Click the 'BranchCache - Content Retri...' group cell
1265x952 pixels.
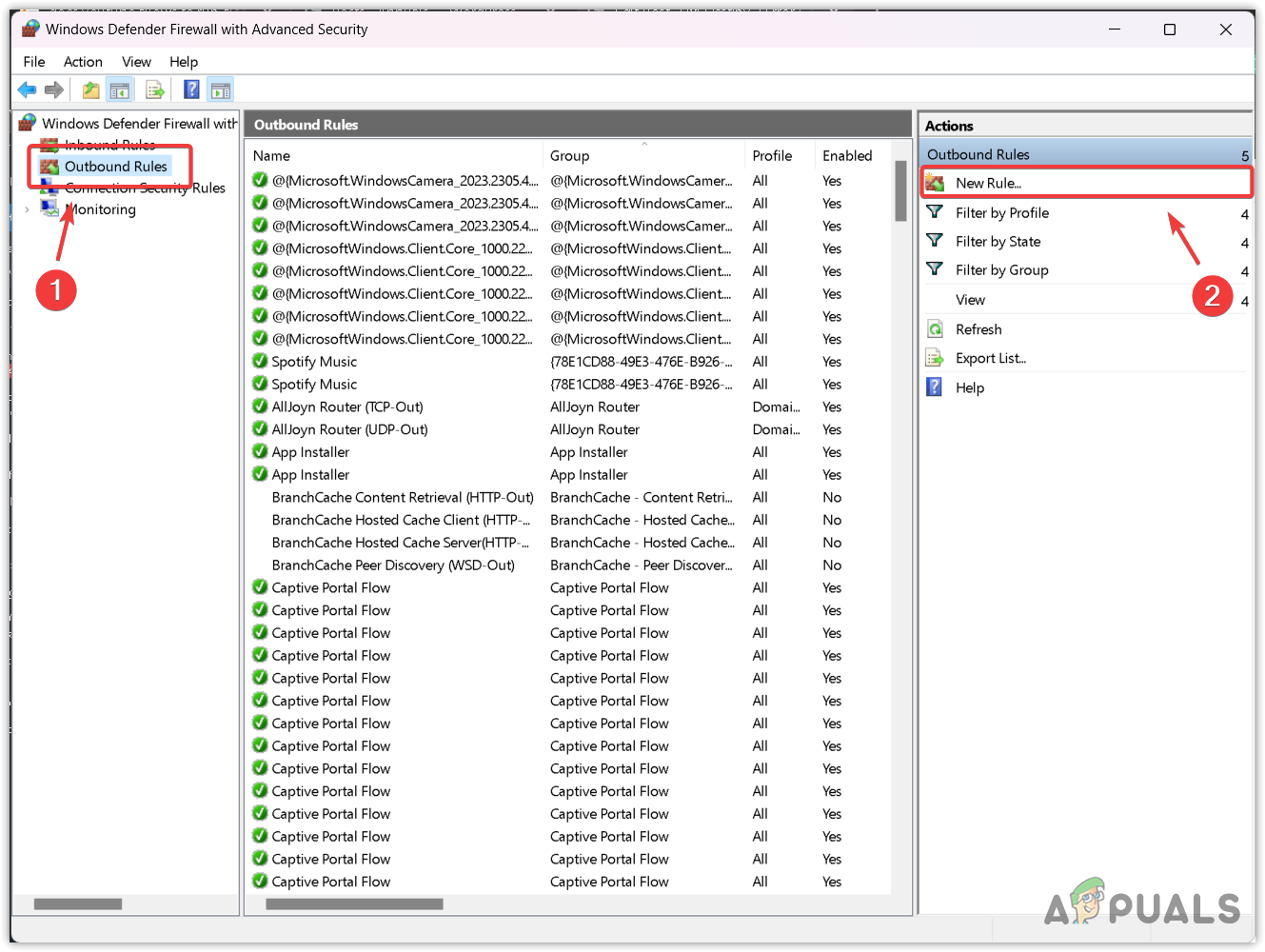pos(642,497)
